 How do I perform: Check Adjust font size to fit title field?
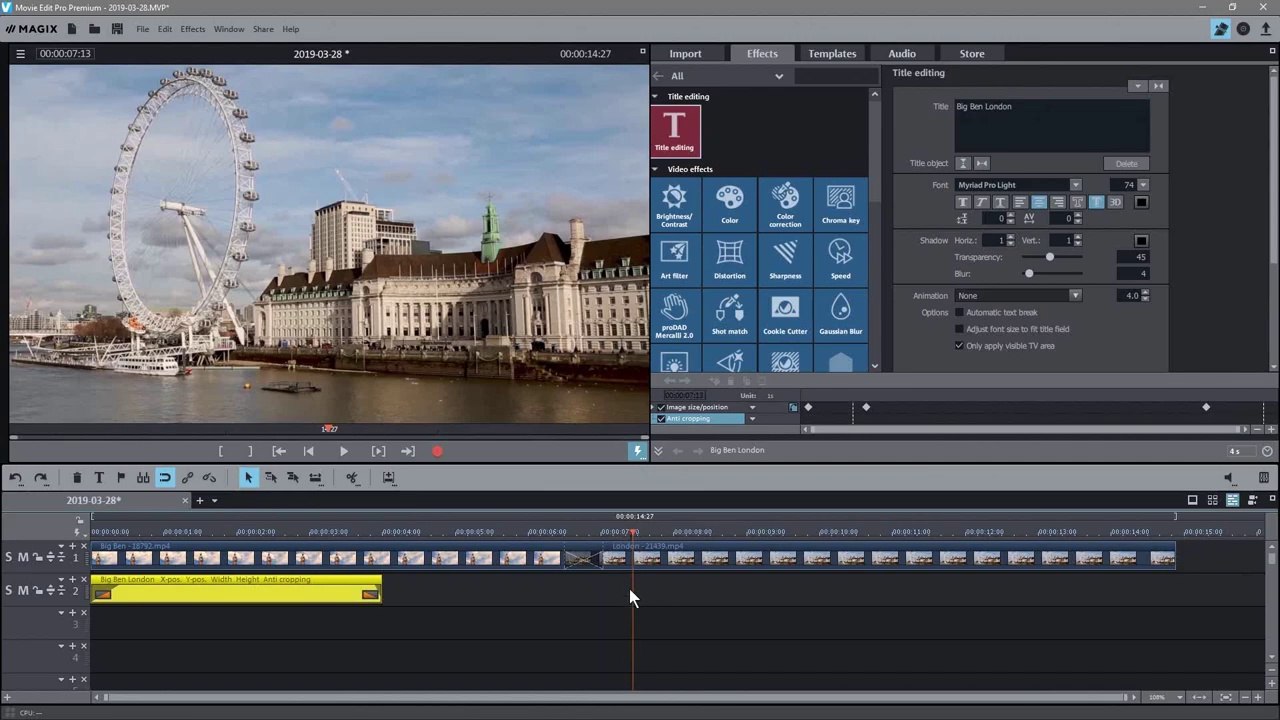pos(959,329)
